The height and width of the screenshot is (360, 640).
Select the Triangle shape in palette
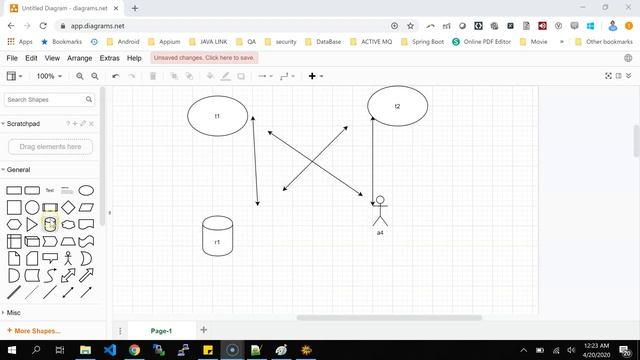(x=32, y=224)
